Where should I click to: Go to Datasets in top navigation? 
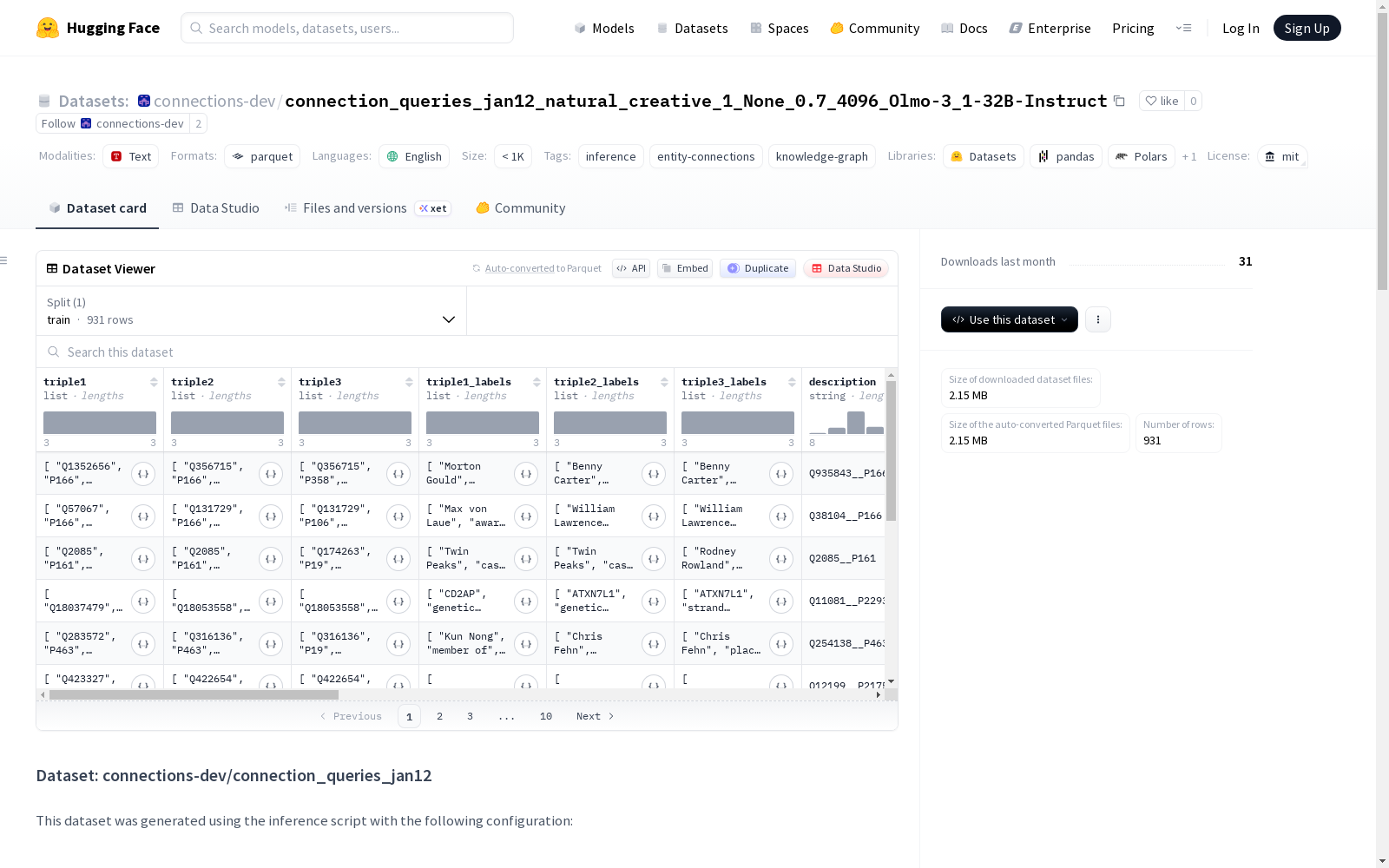pos(693,28)
